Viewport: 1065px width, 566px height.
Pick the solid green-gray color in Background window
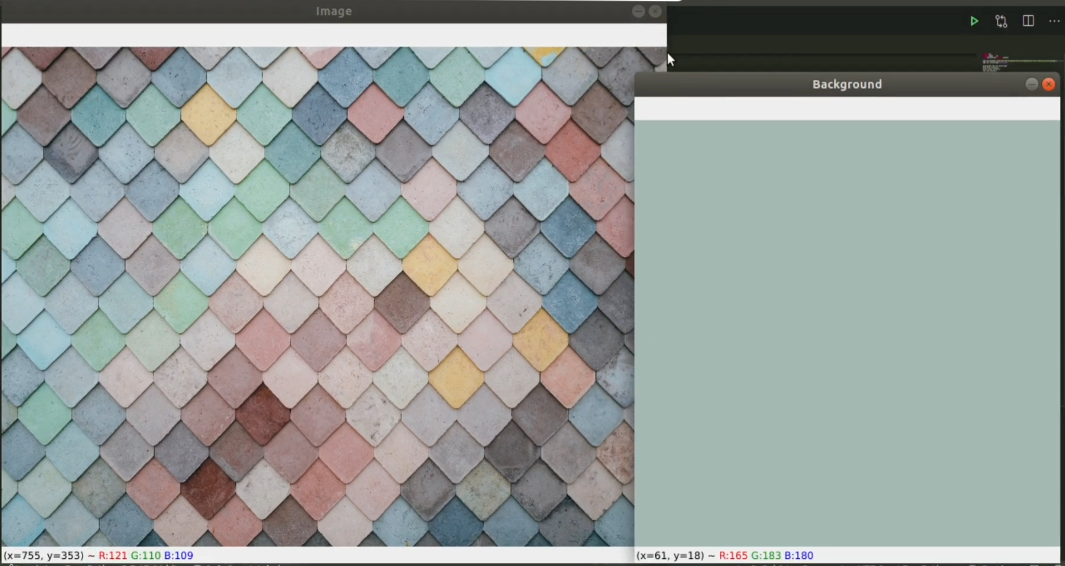847,333
